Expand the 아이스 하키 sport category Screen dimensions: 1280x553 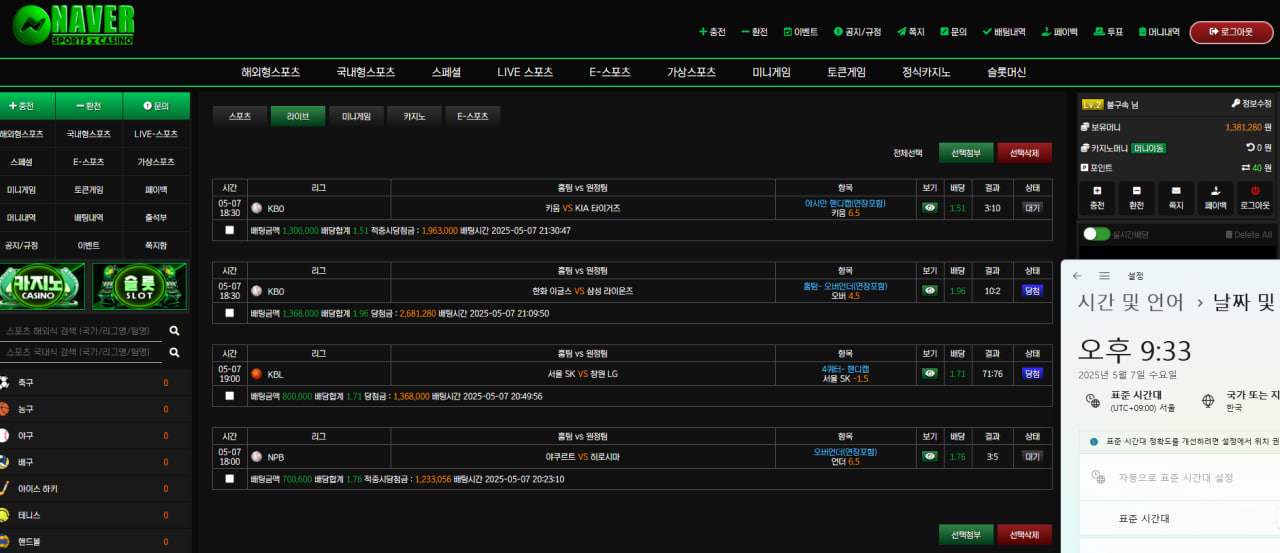[38, 489]
